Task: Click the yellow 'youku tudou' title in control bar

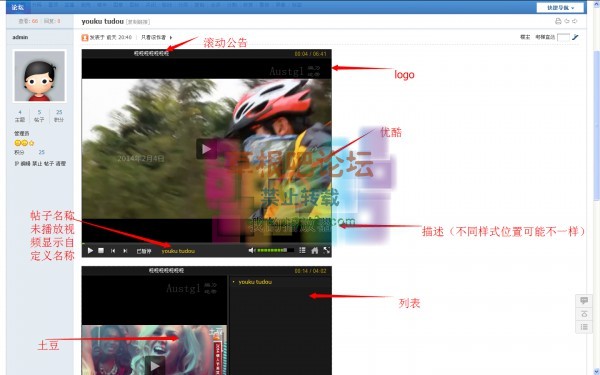Action: [178, 251]
